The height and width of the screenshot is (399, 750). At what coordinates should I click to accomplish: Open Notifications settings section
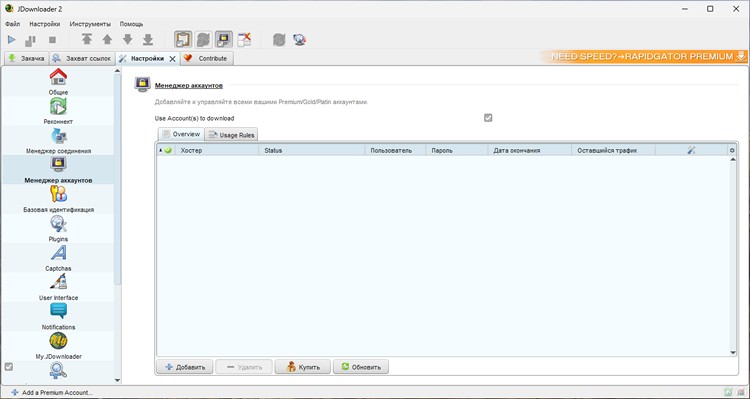tap(58, 316)
